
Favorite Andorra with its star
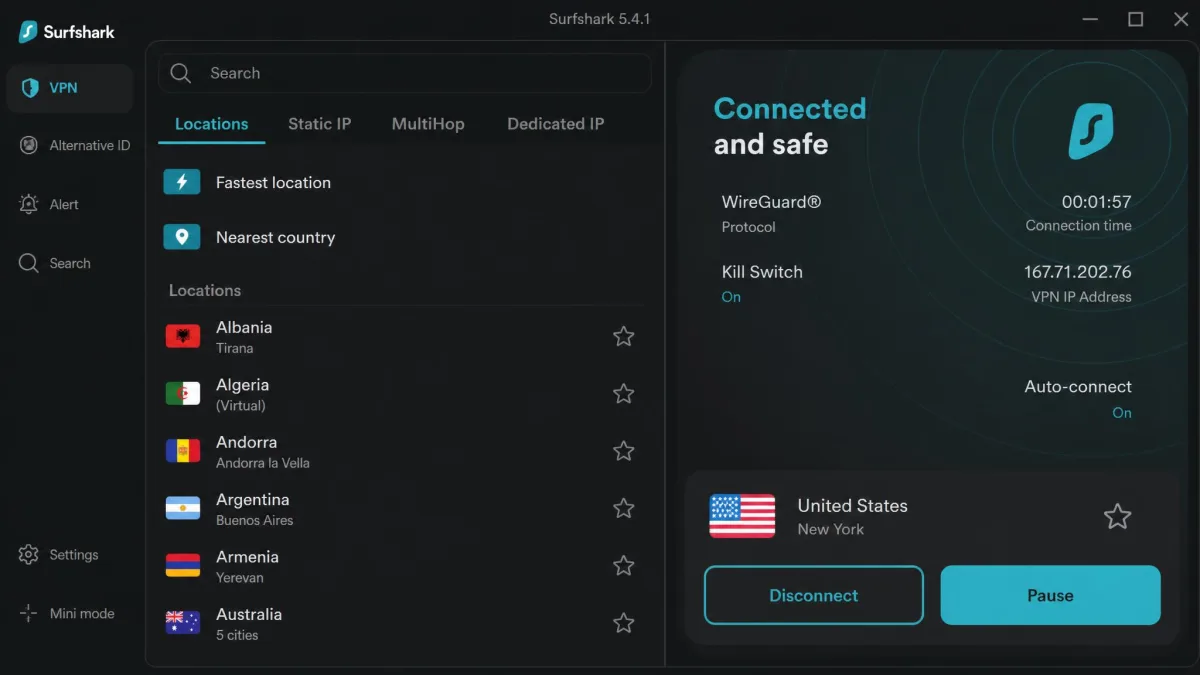624,451
